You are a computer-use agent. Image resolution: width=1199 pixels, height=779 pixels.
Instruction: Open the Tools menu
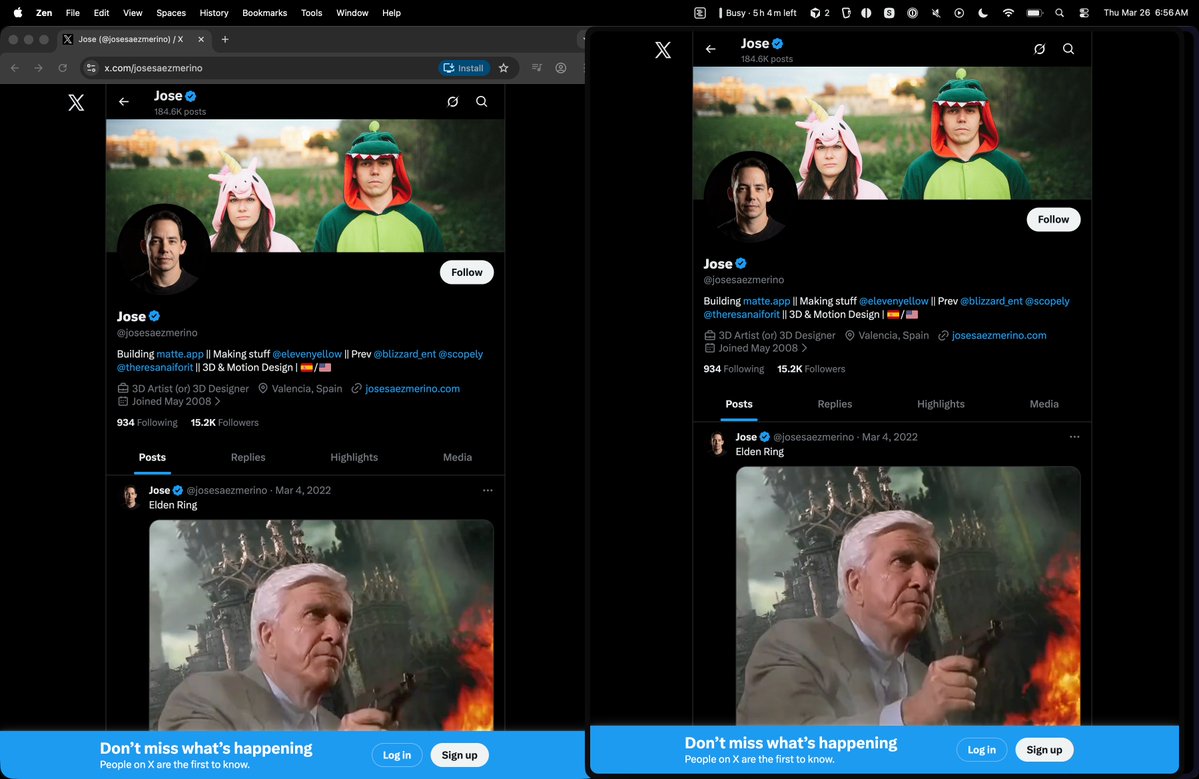311,13
